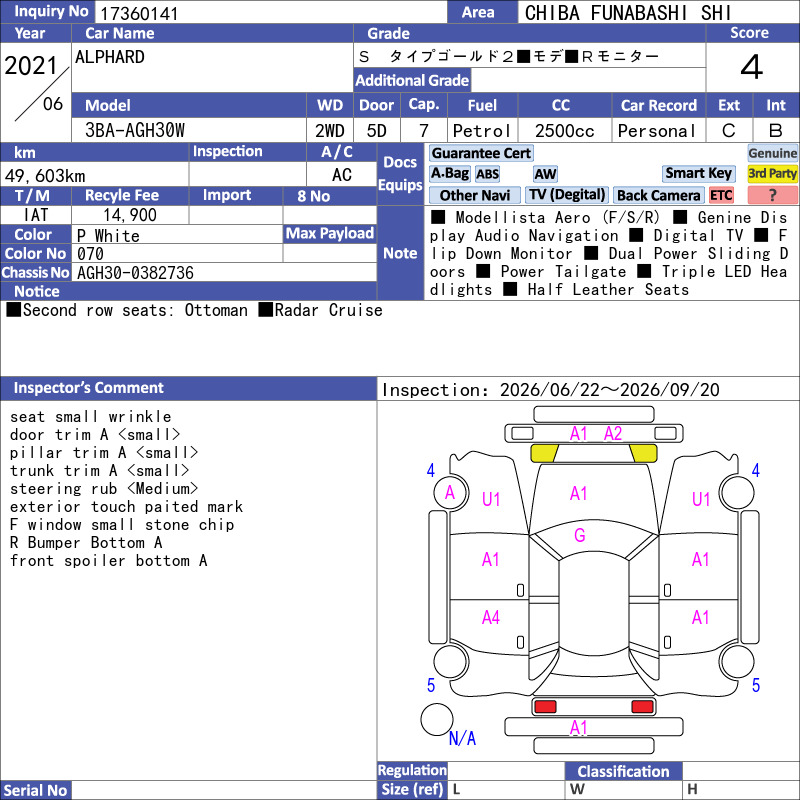This screenshot has width=800, height=800.
Task: Click the TV (Degital) badge
Action: pos(567,195)
